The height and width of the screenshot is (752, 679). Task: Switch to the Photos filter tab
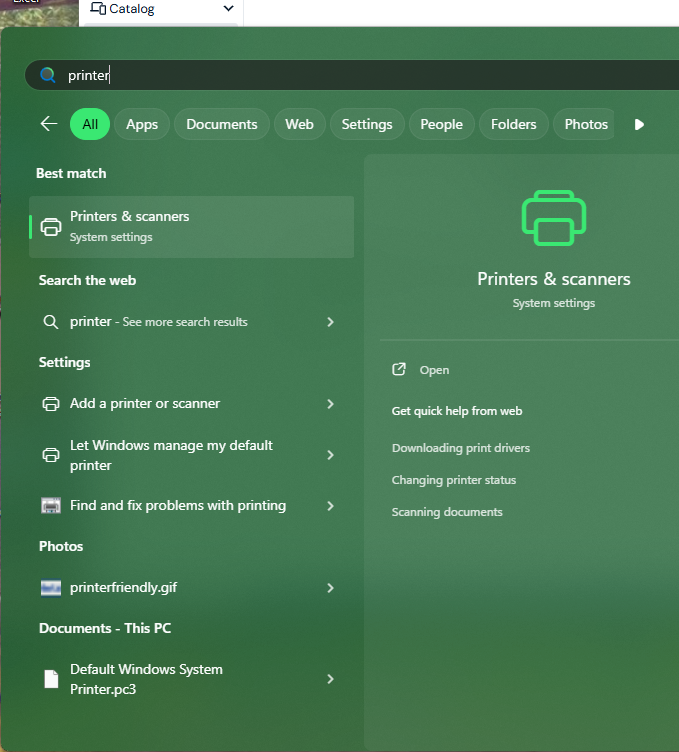click(x=584, y=124)
